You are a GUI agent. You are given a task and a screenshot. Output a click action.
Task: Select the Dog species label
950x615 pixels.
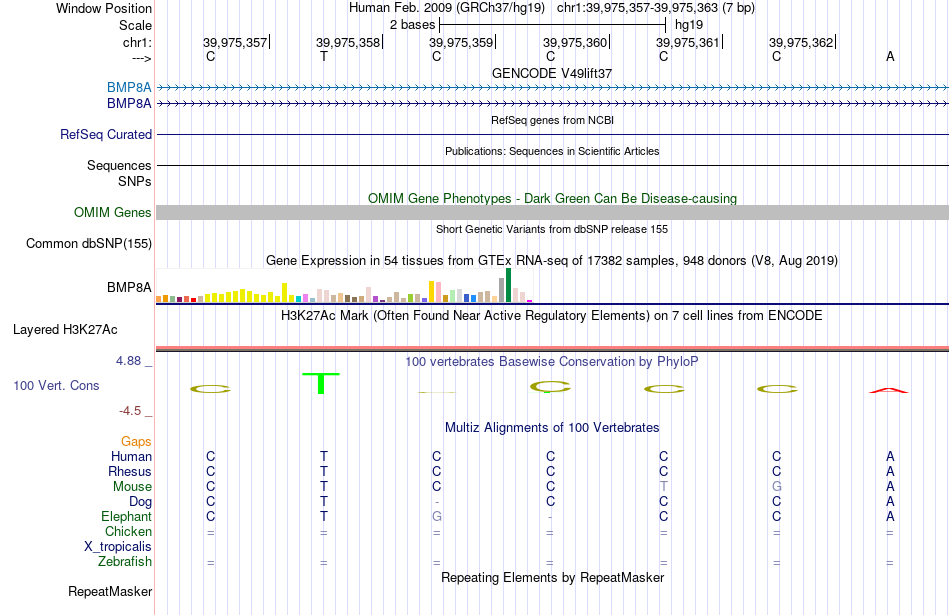point(141,502)
